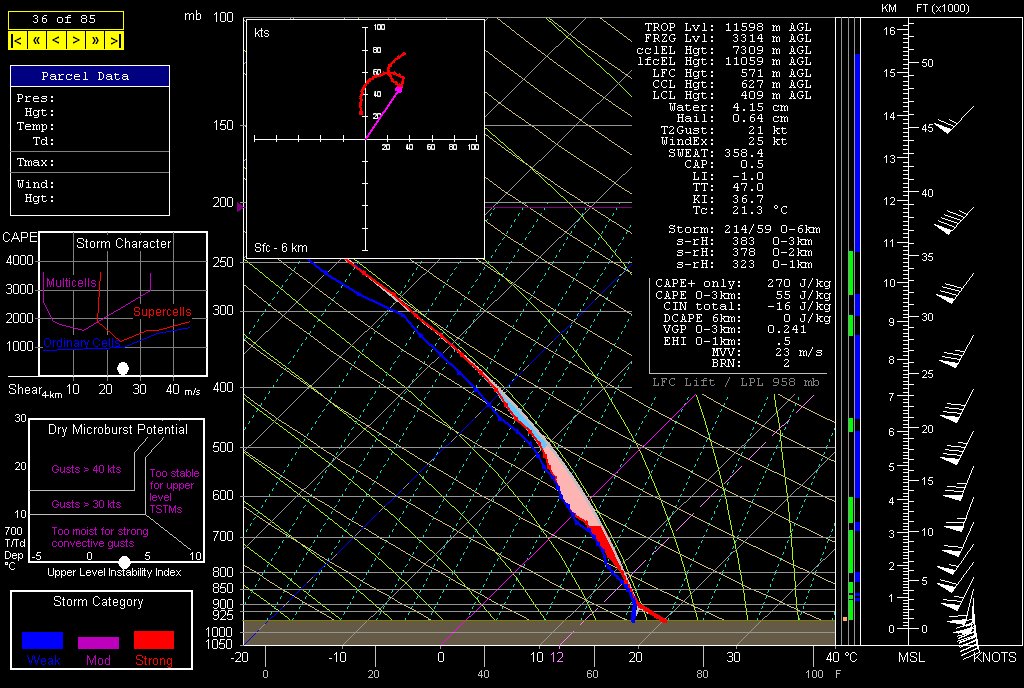Screen dimensions: 1024x688
Task: Click the magenta storm motion dot on hodograph
Action: [x=399, y=89]
